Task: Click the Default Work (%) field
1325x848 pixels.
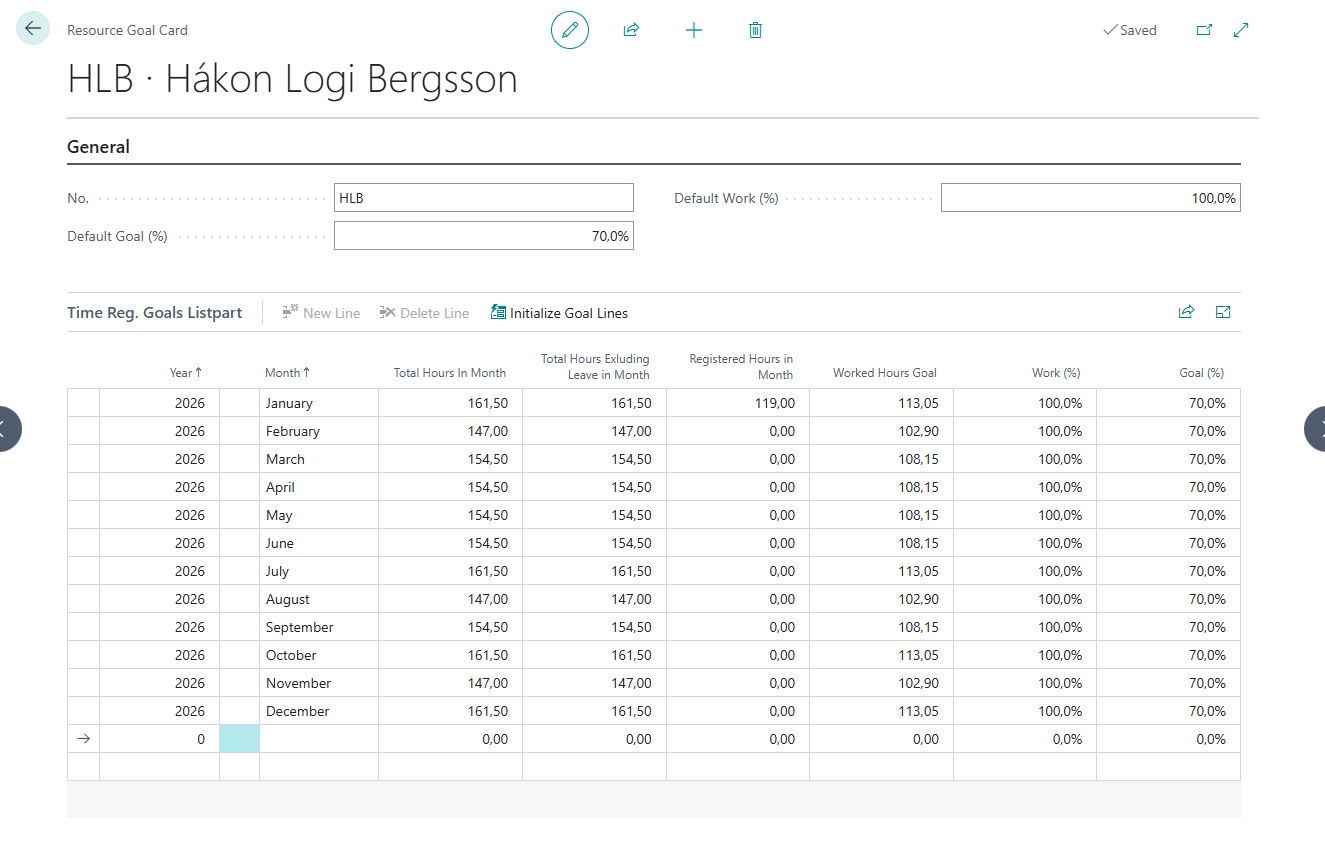Action: pyautogui.click(x=1090, y=198)
